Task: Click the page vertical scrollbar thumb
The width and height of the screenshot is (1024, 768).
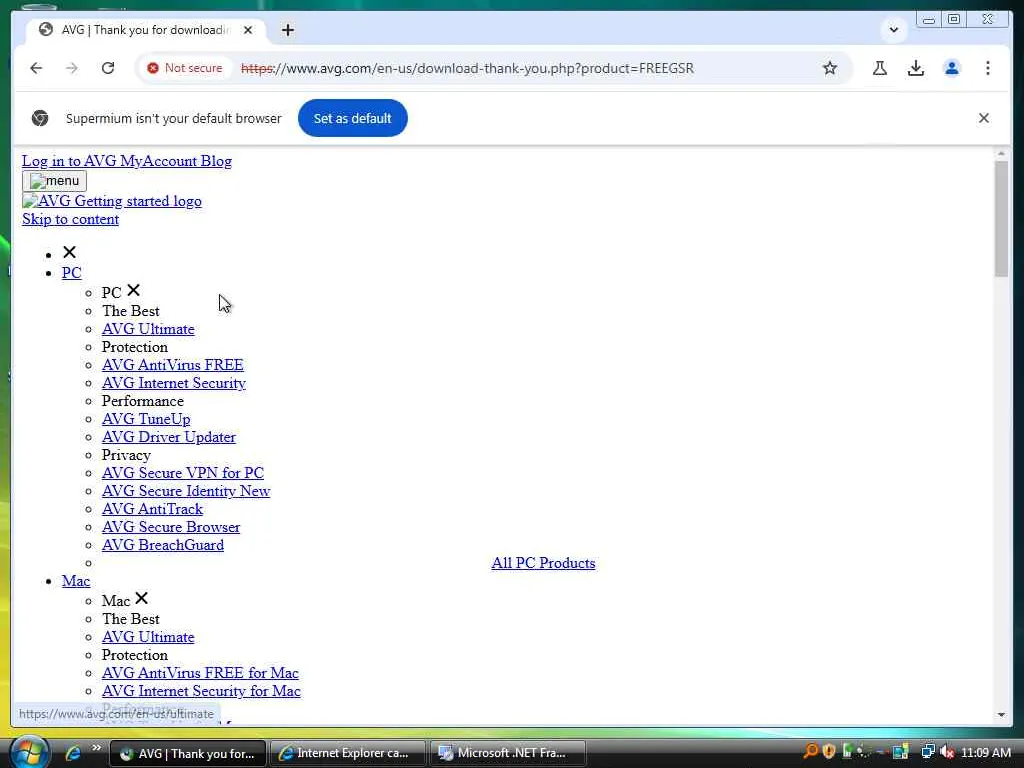Action: tap(1001, 219)
